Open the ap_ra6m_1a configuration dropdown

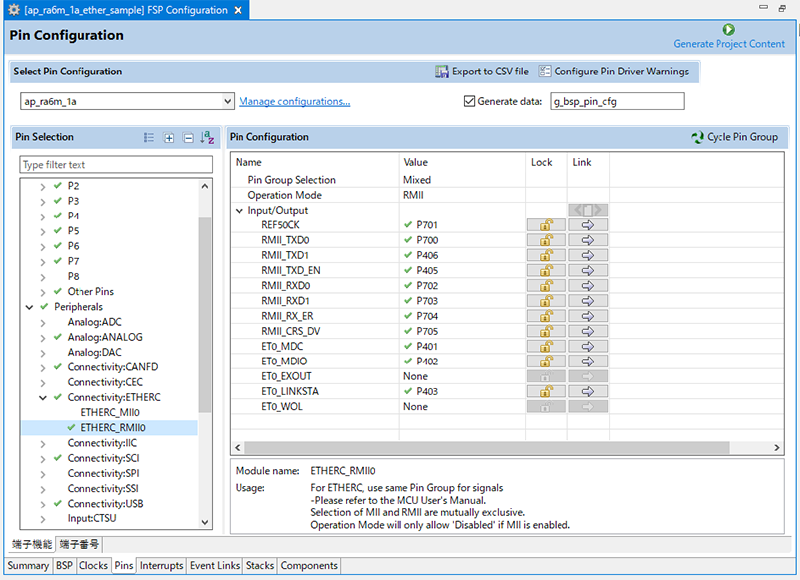(x=228, y=101)
